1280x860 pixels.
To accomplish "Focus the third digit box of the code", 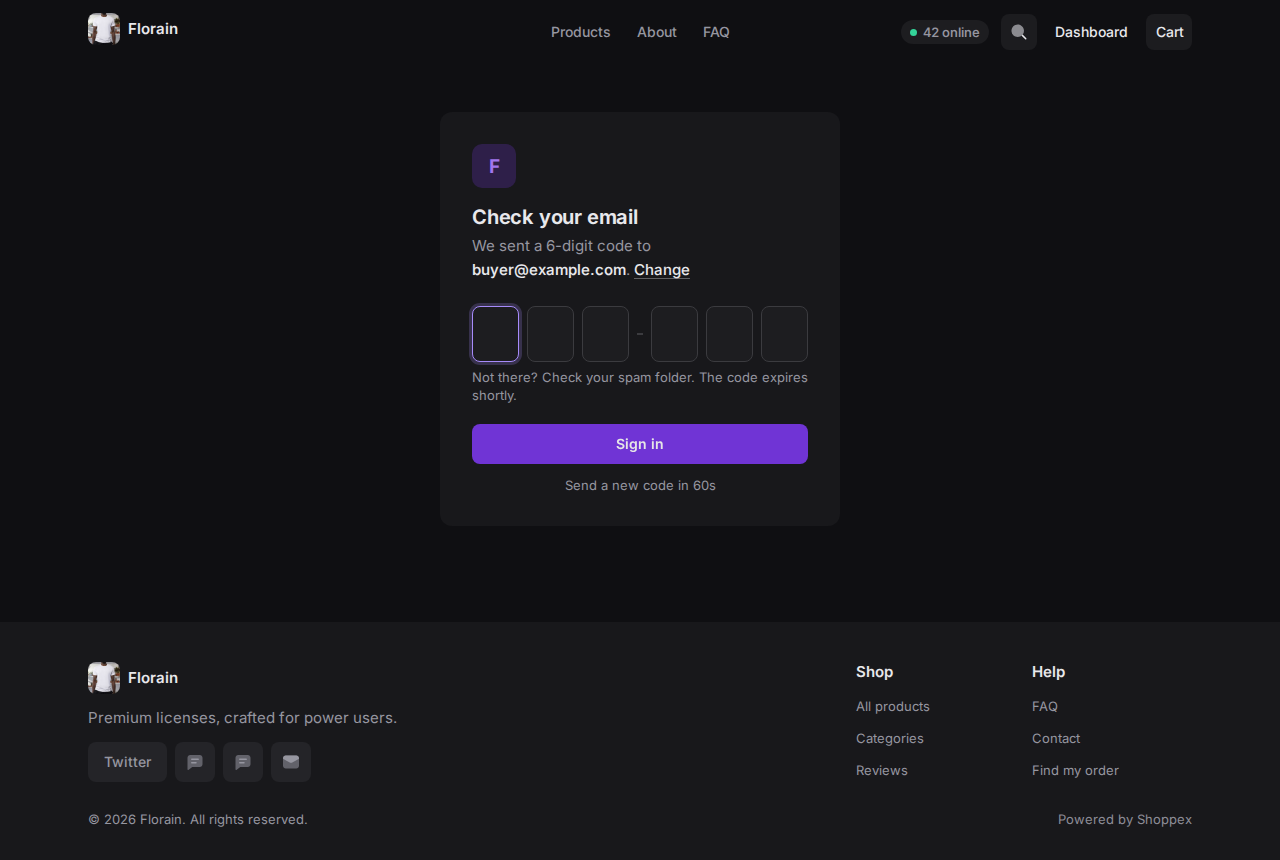I will [605, 334].
